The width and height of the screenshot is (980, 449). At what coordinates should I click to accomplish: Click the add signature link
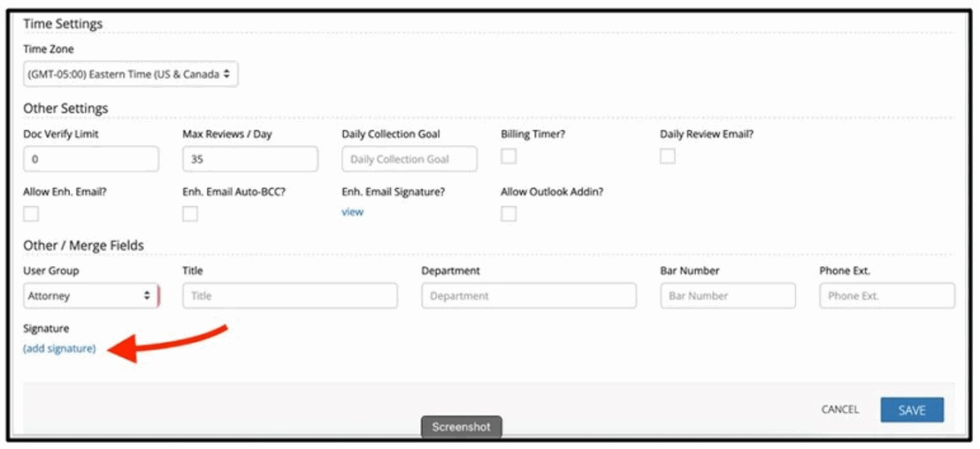click(x=59, y=349)
